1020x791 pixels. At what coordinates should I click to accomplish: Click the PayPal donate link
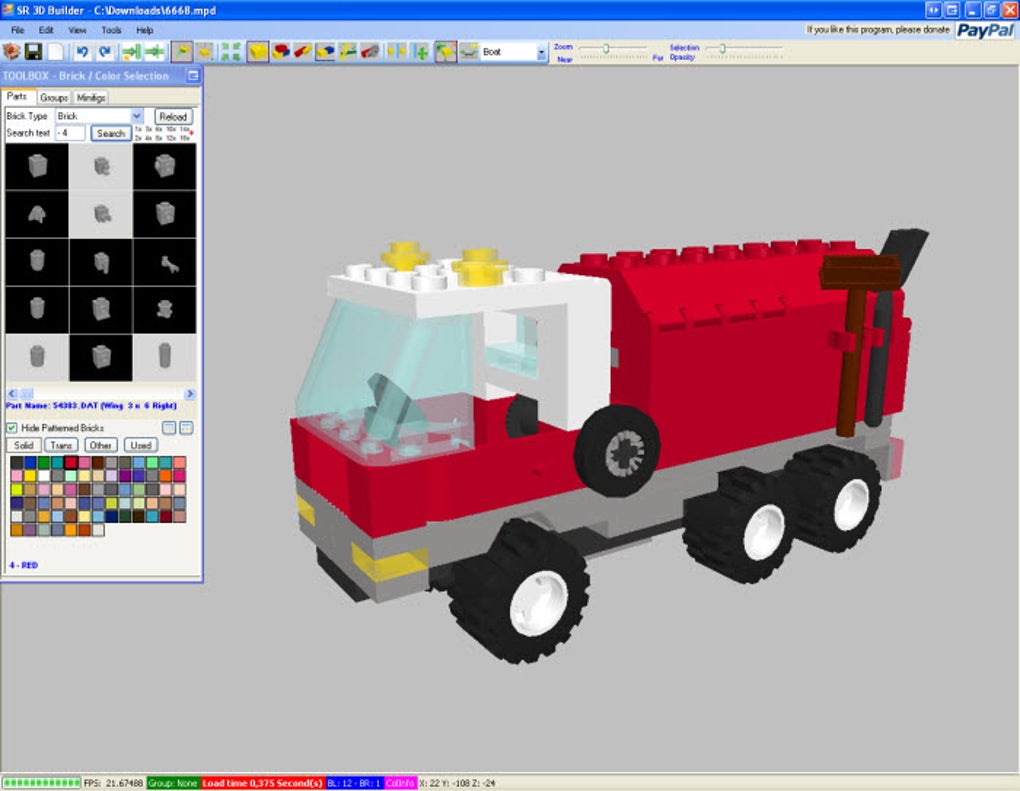[x=985, y=31]
